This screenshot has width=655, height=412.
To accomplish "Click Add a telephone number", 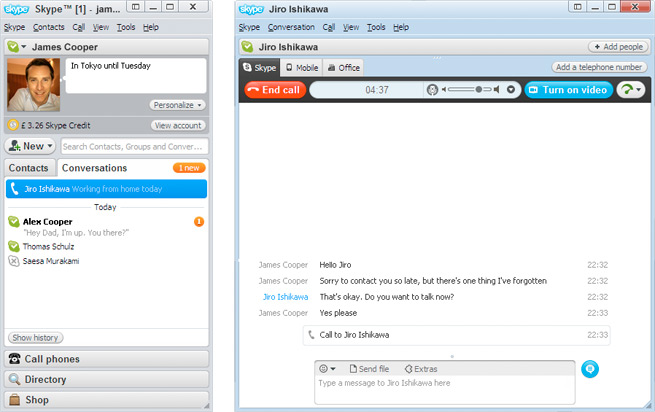I will tap(599, 67).
